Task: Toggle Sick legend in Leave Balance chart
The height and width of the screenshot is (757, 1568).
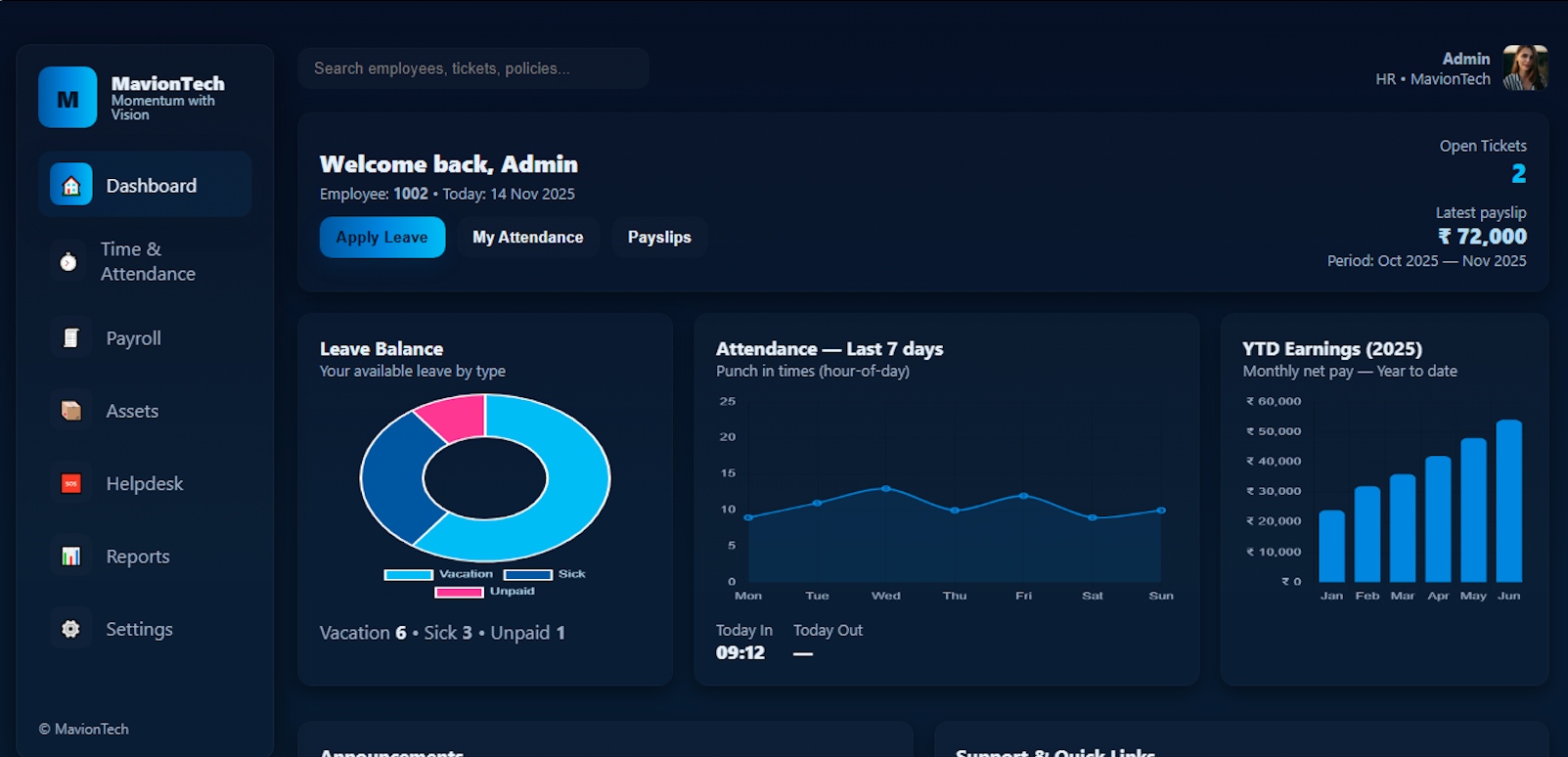Action: point(544,574)
